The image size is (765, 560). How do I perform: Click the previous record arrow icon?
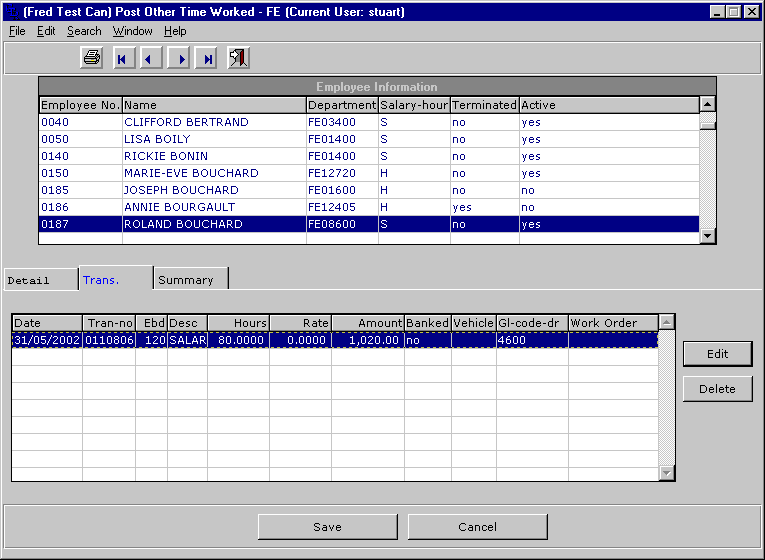pyautogui.click(x=149, y=59)
